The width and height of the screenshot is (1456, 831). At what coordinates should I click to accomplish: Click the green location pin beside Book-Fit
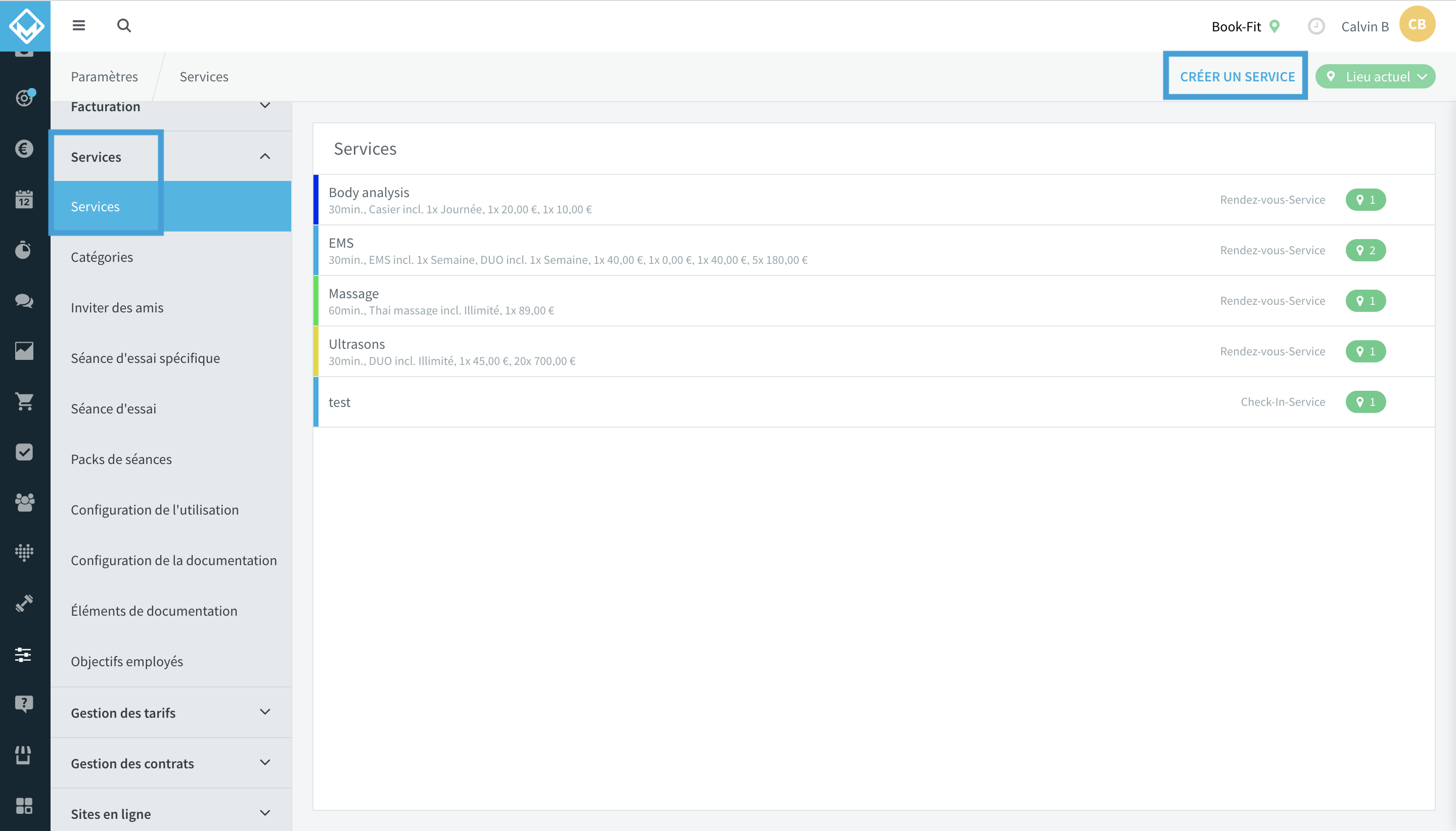coord(1274,26)
